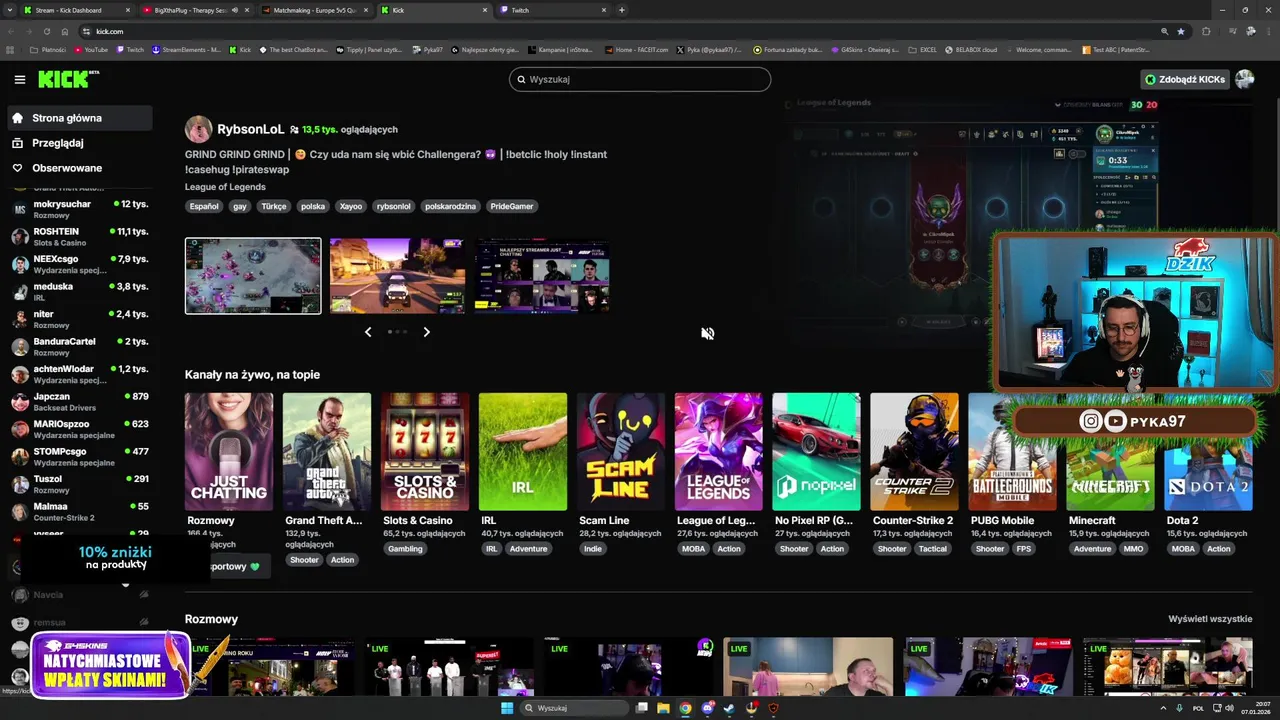Click the PrideGamer tag
This screenshot has width=1280, height=720.
512,206
